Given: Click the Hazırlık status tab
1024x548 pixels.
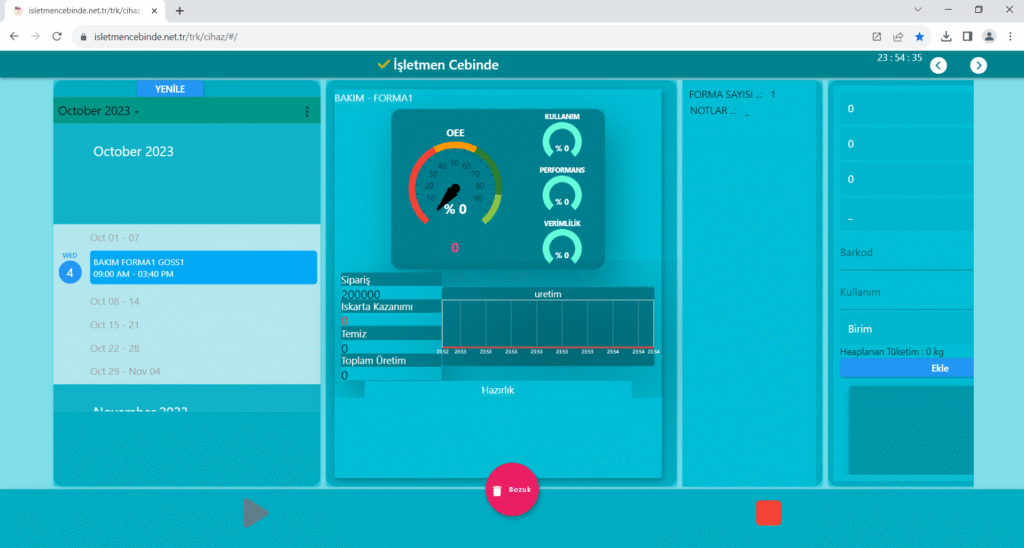Looking at the screenshot, I should 497,390.
